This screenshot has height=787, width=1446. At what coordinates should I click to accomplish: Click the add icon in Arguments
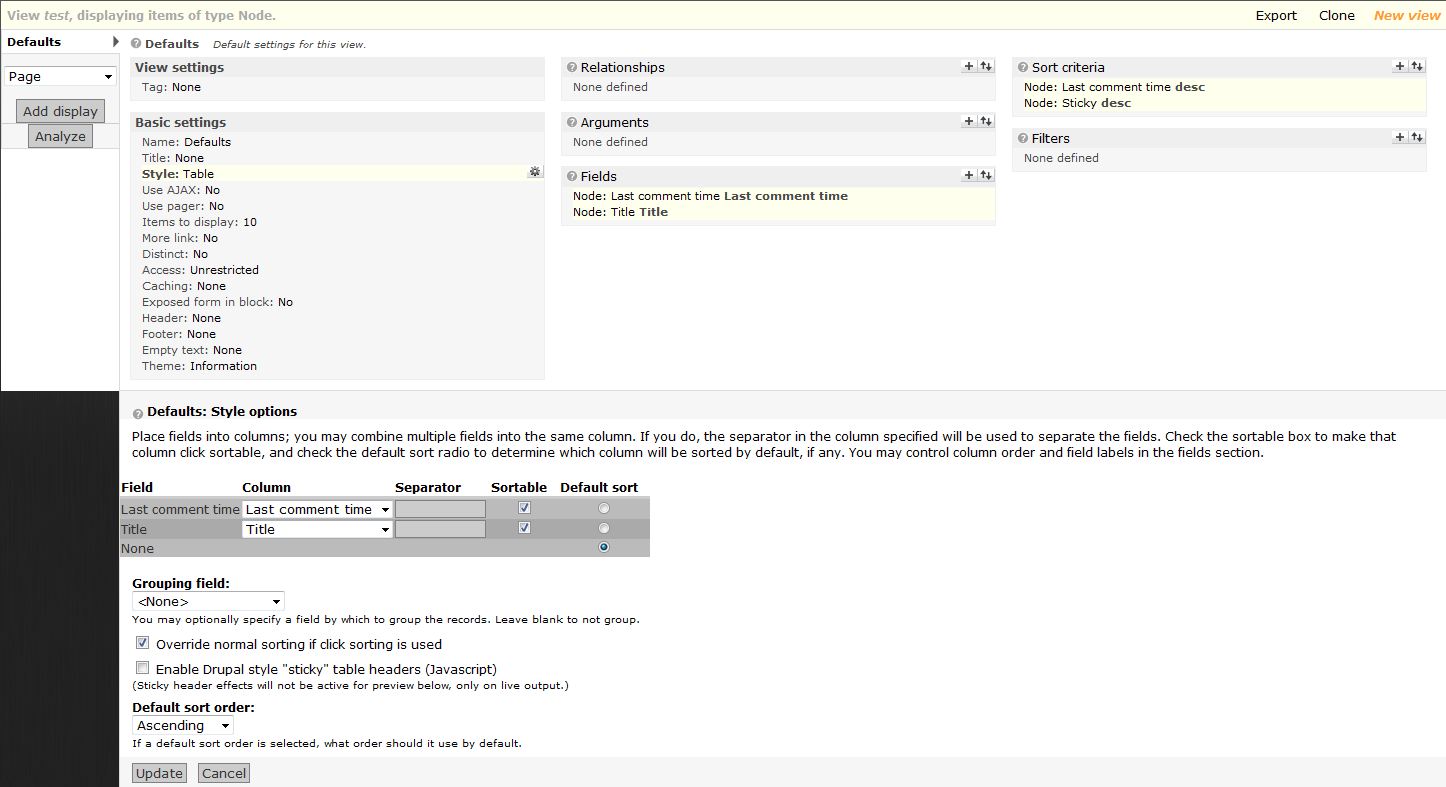968,121
